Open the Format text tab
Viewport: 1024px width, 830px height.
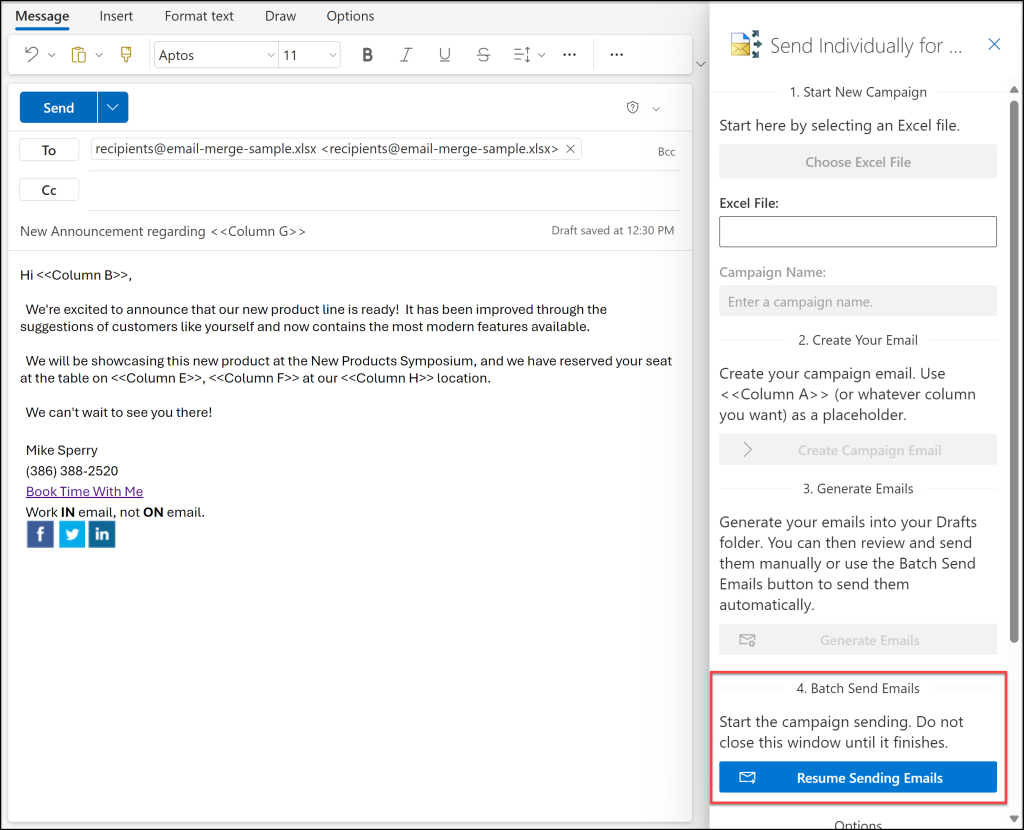[199, 16]
